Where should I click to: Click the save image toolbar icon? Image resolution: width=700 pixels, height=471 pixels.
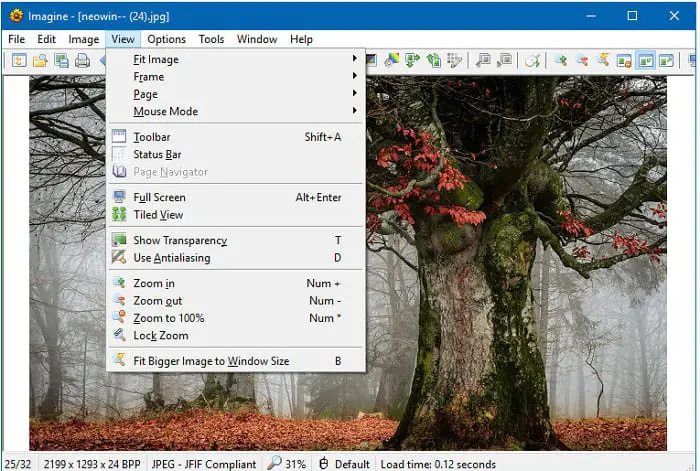pos(61,60)
